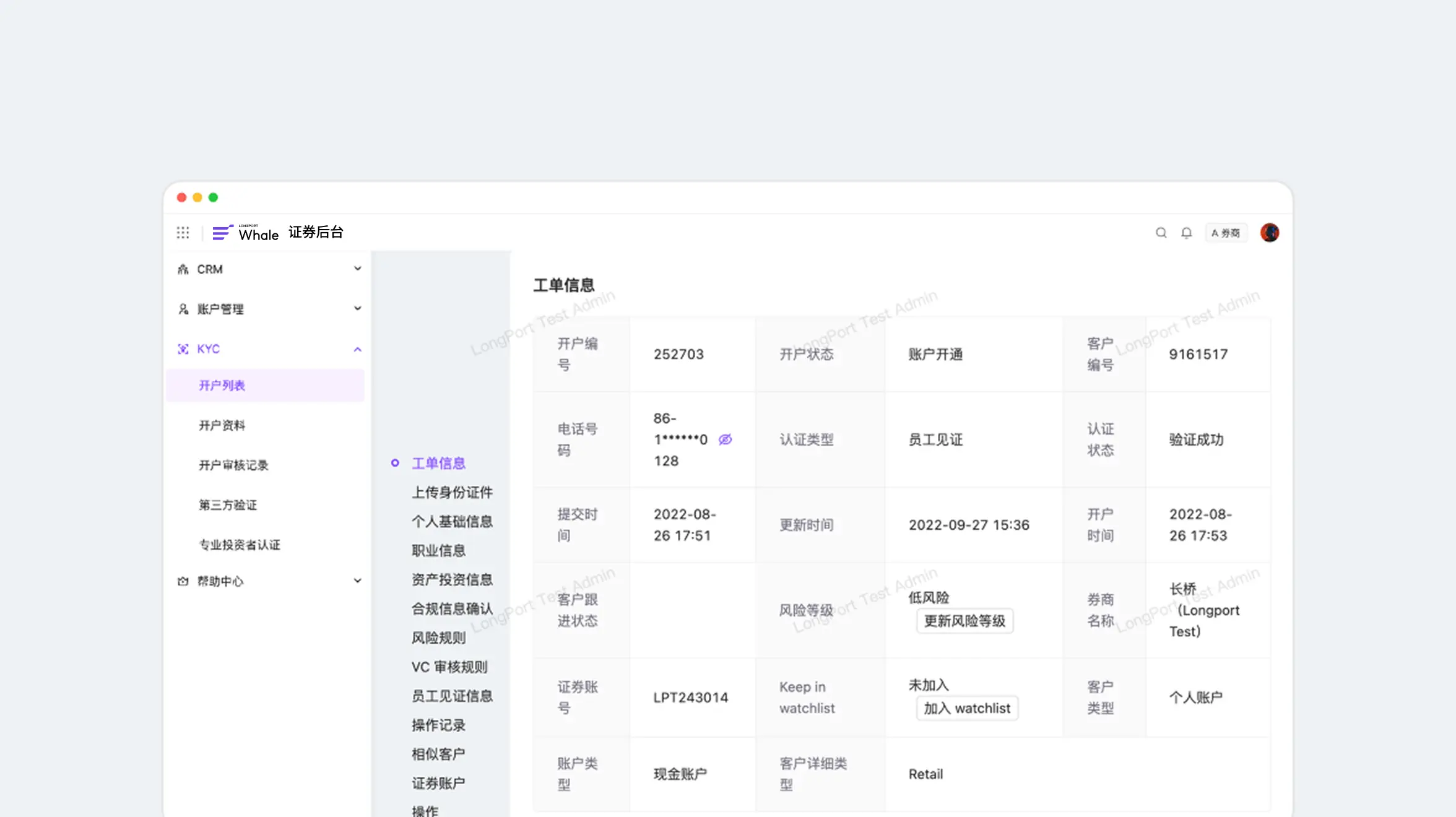Click the 加入 watchlist button
The width and height of the screenshot is (1456, 817).
pos(966,708)
